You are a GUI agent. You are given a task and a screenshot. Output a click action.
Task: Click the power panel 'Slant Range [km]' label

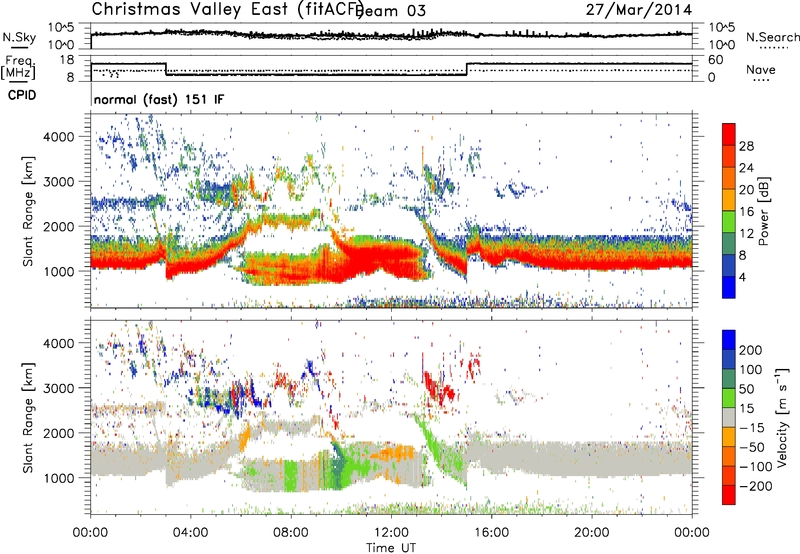(28, 212)
